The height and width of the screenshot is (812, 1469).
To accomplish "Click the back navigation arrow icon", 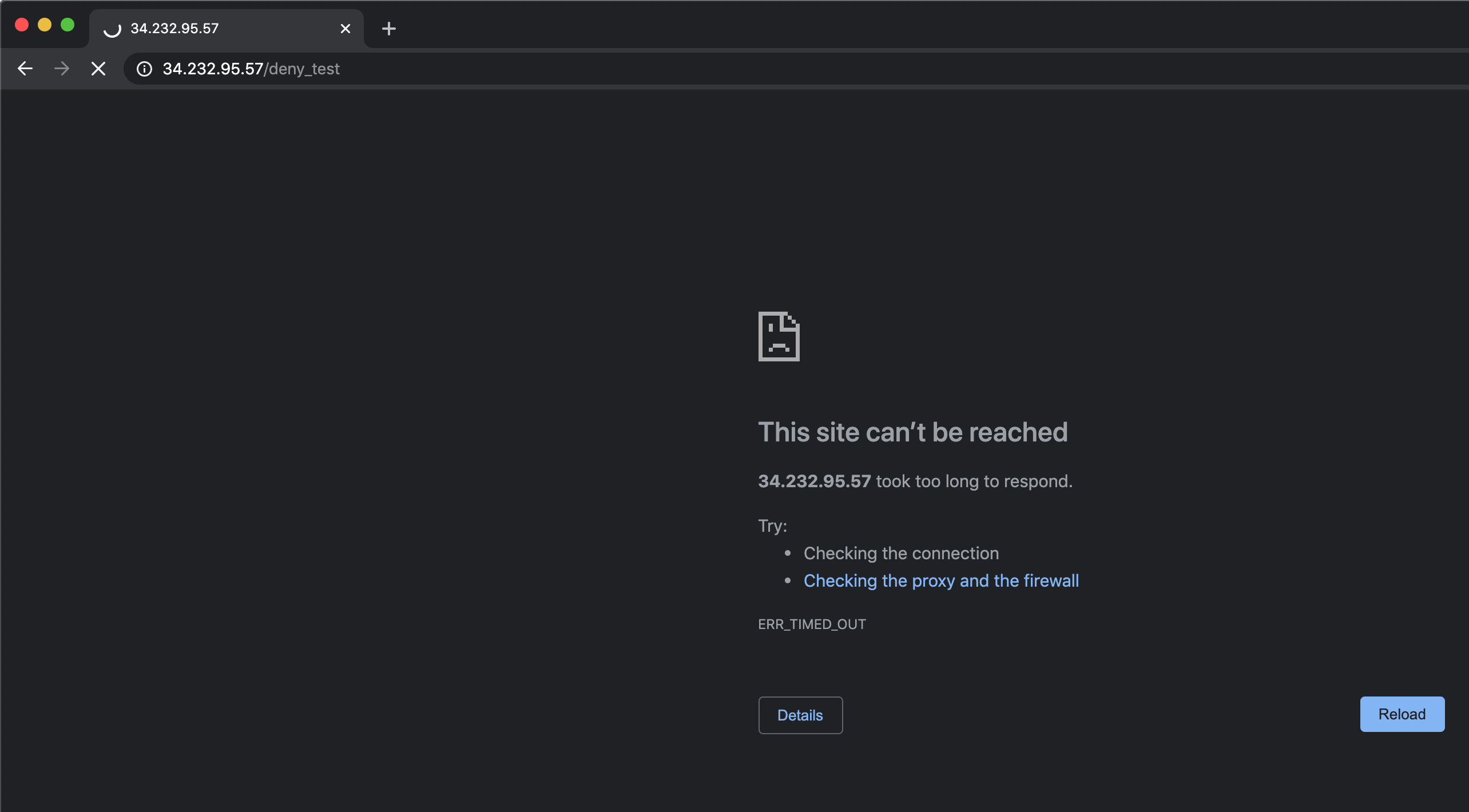I will [x=24, y=68].
